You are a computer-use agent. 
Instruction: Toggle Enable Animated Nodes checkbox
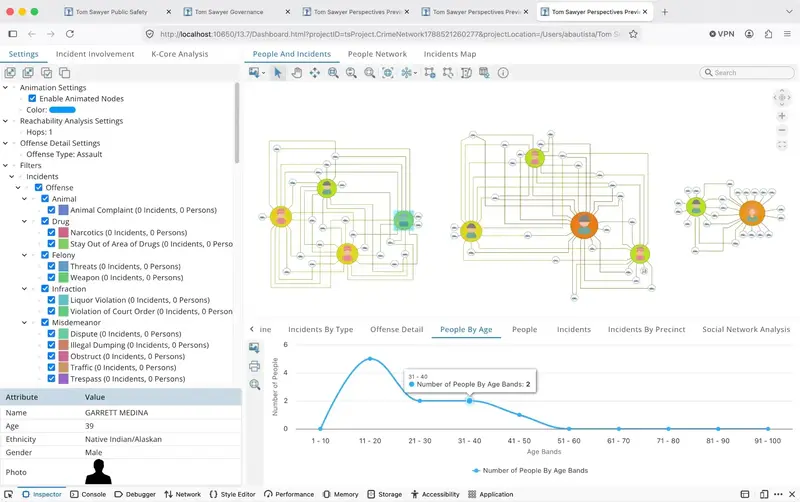32,98
